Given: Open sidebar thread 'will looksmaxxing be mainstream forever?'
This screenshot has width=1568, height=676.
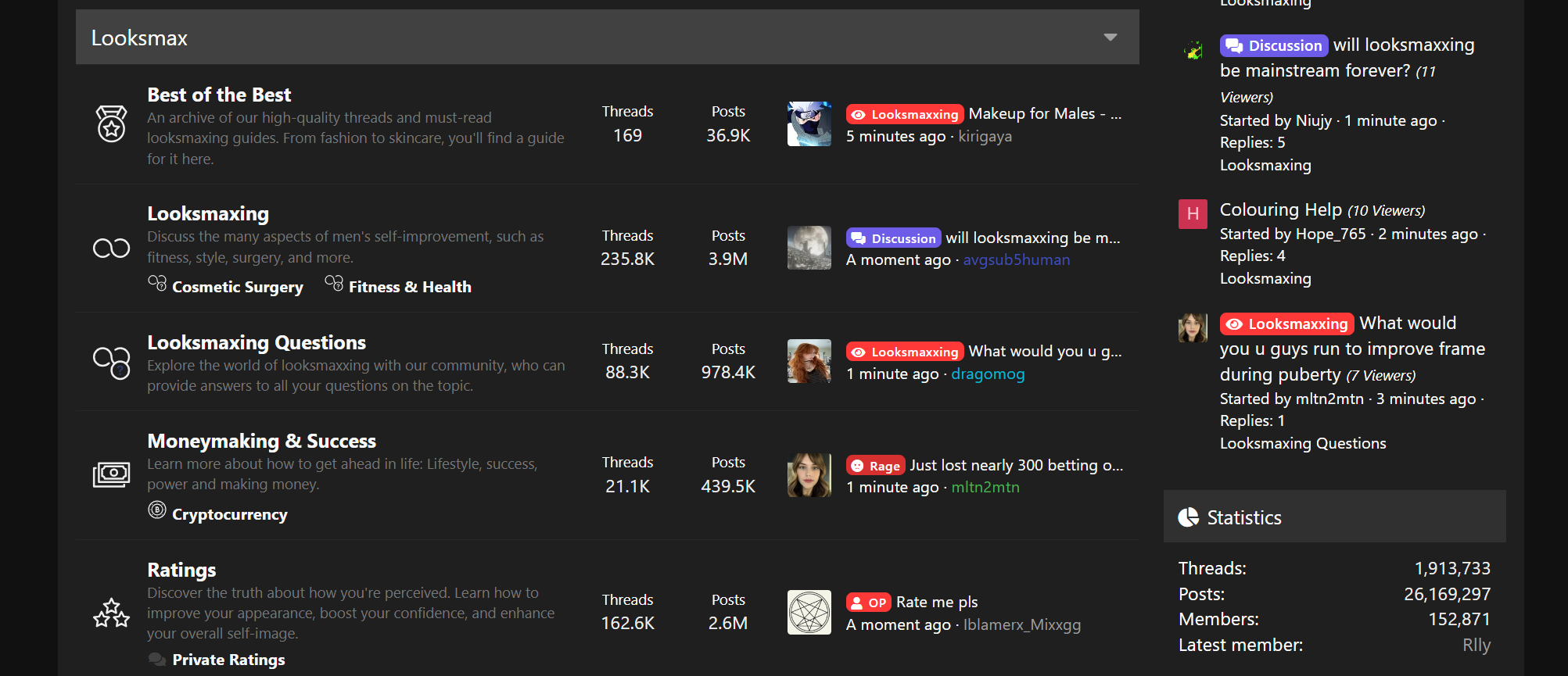Looking at the screenshot, I should [x=1347, y=58].
